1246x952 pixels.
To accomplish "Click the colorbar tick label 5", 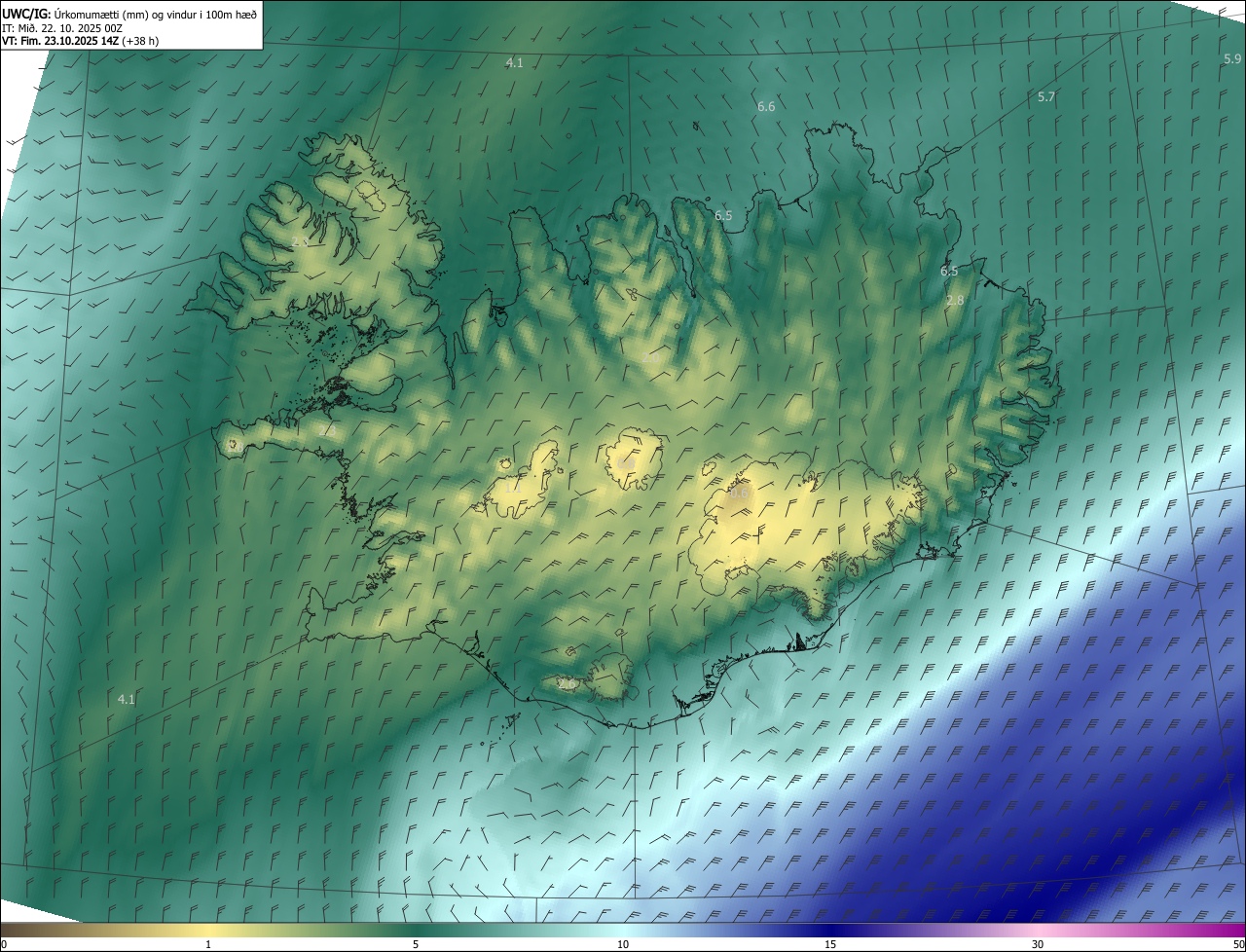I will click(x=416, y=944).
